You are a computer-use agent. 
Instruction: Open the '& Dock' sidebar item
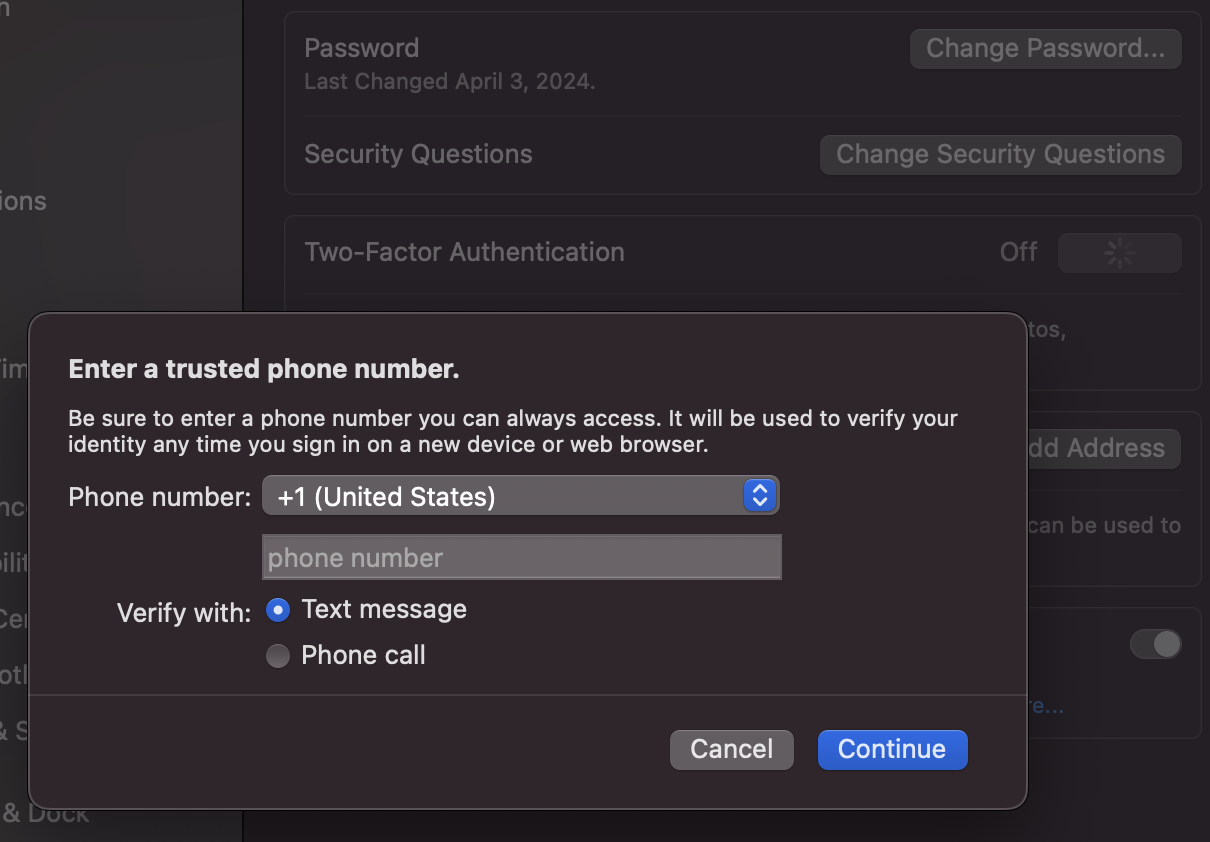click(x=45, y=813)
